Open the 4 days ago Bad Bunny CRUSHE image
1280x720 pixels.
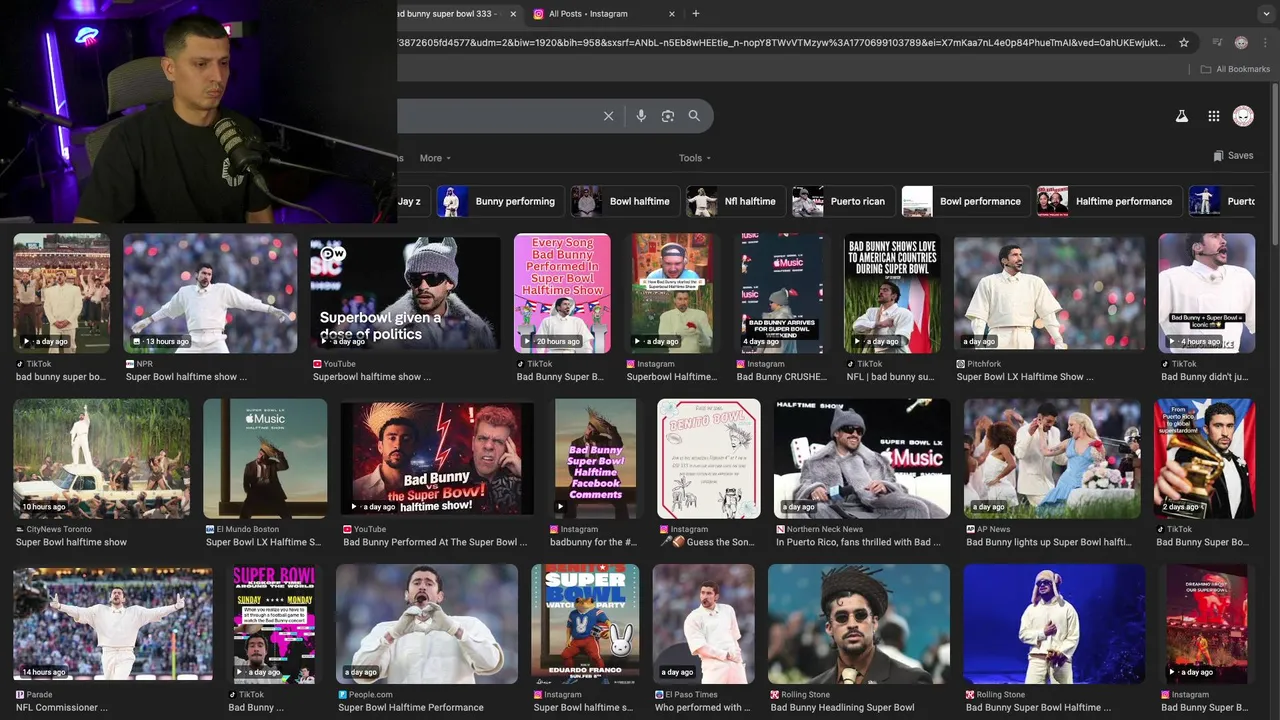click(x=782, y=293)
